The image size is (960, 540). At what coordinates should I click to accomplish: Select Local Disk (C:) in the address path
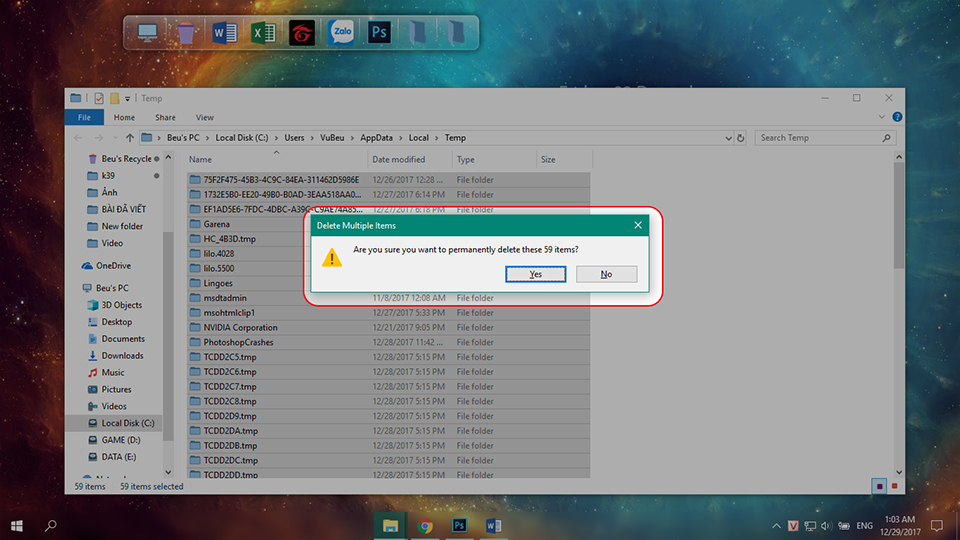tap(242, 138)
